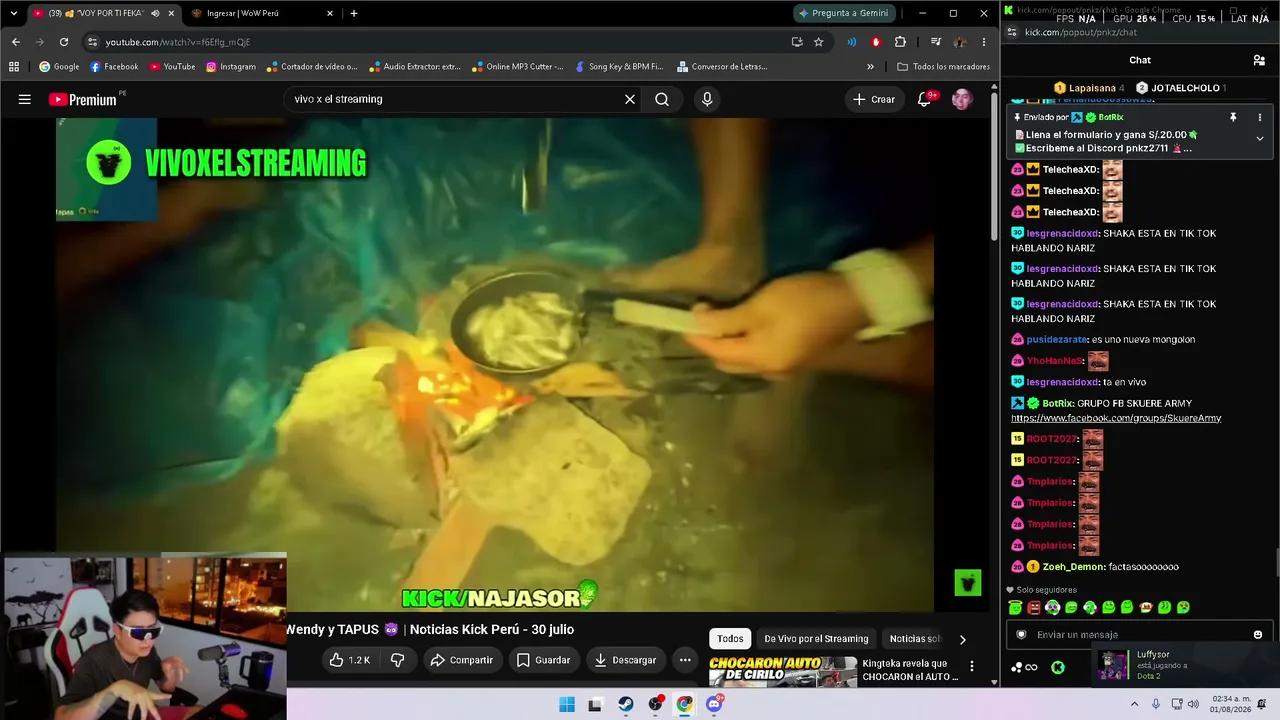1280x720 pixels.
Task: Show next filter chips with arrow
Action: point(963,639)
